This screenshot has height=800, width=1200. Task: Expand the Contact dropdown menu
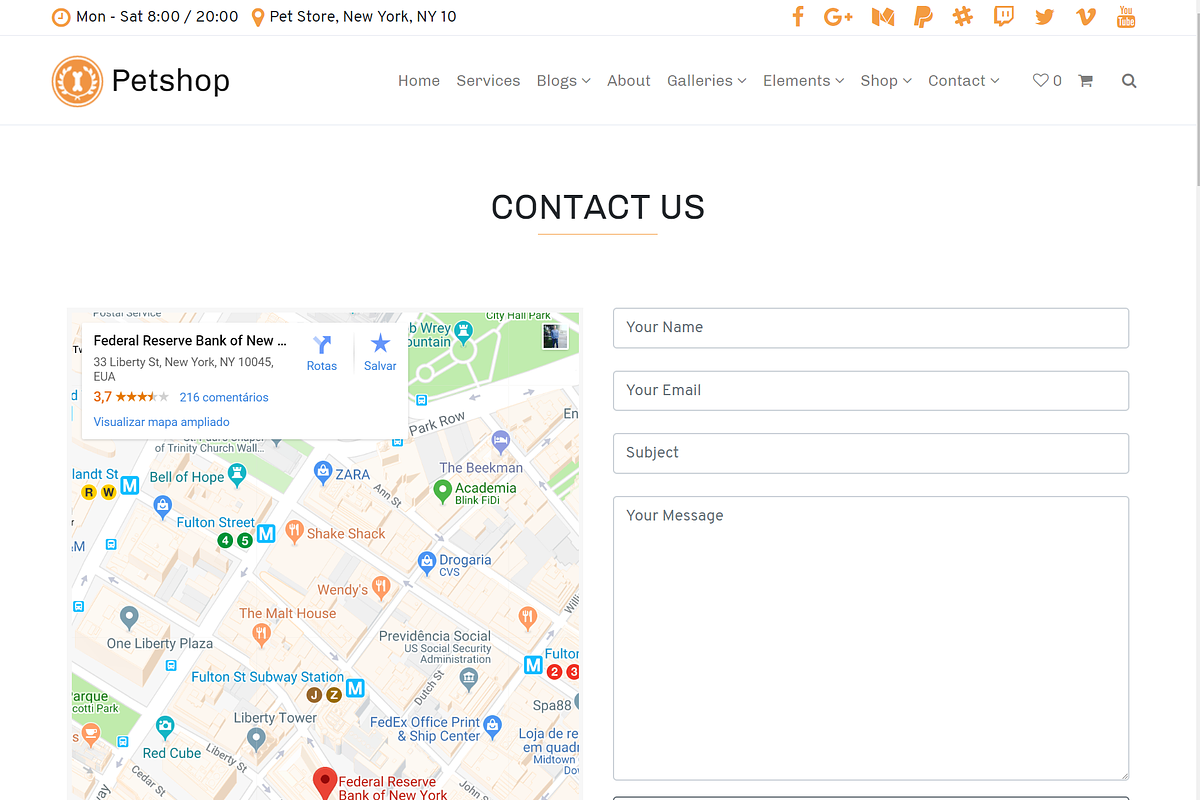[964, 81]
